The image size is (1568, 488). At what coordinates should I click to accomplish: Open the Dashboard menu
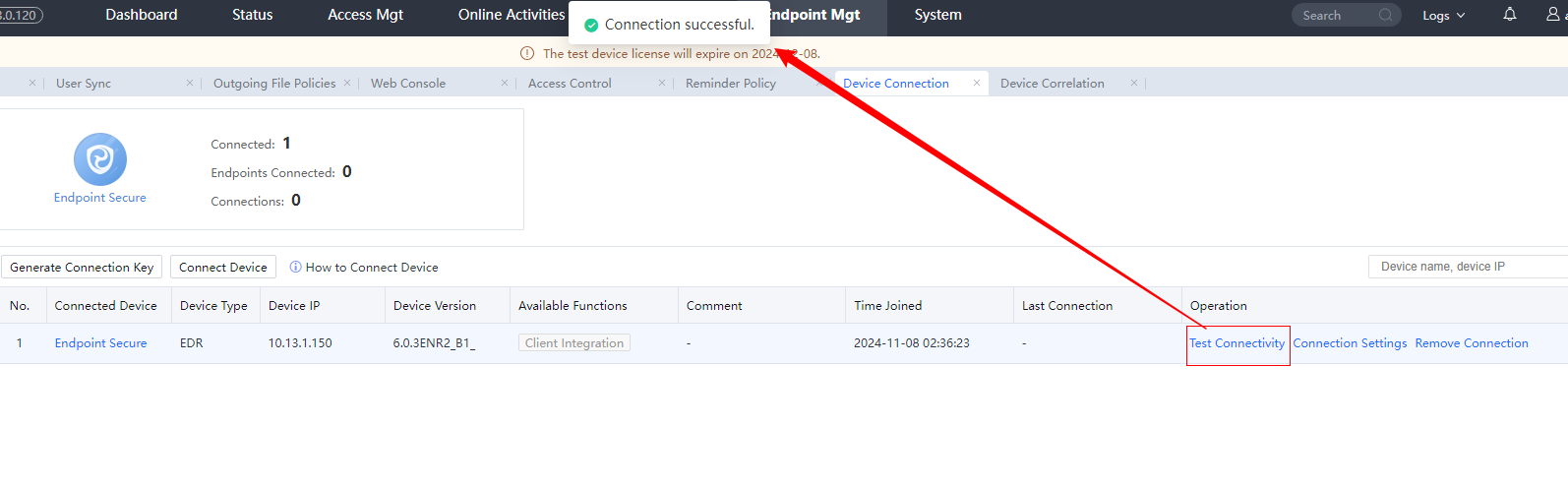tap(142, 15)
